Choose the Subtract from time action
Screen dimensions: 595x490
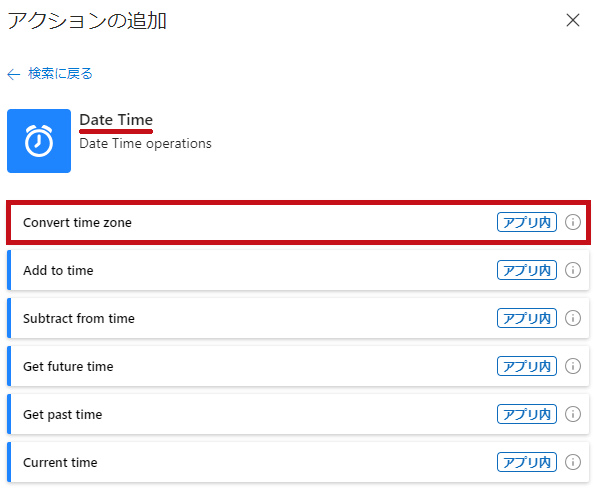tap(298, 318)
